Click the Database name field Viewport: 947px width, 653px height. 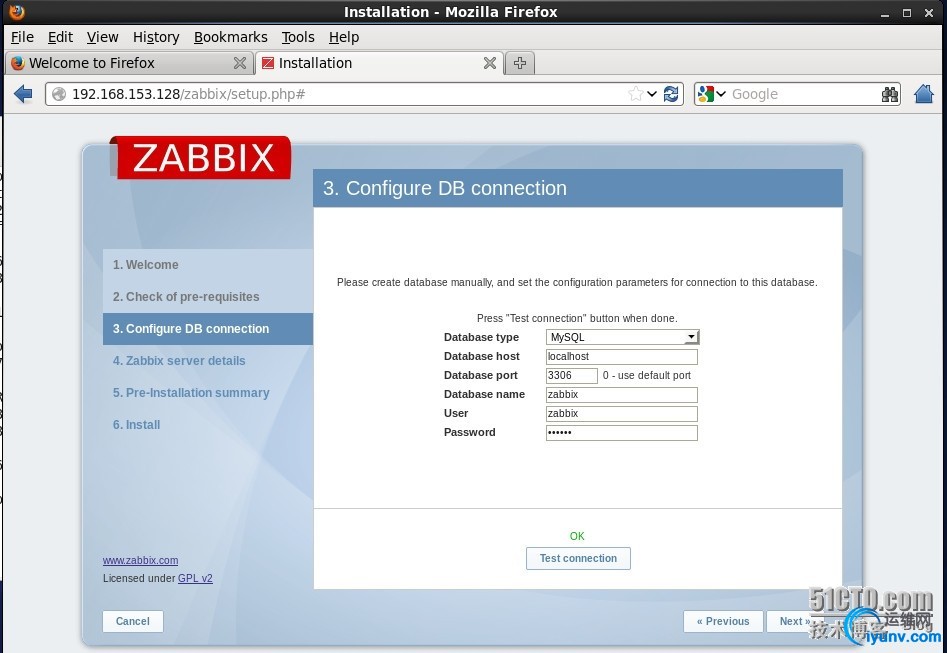coord(621,394)
